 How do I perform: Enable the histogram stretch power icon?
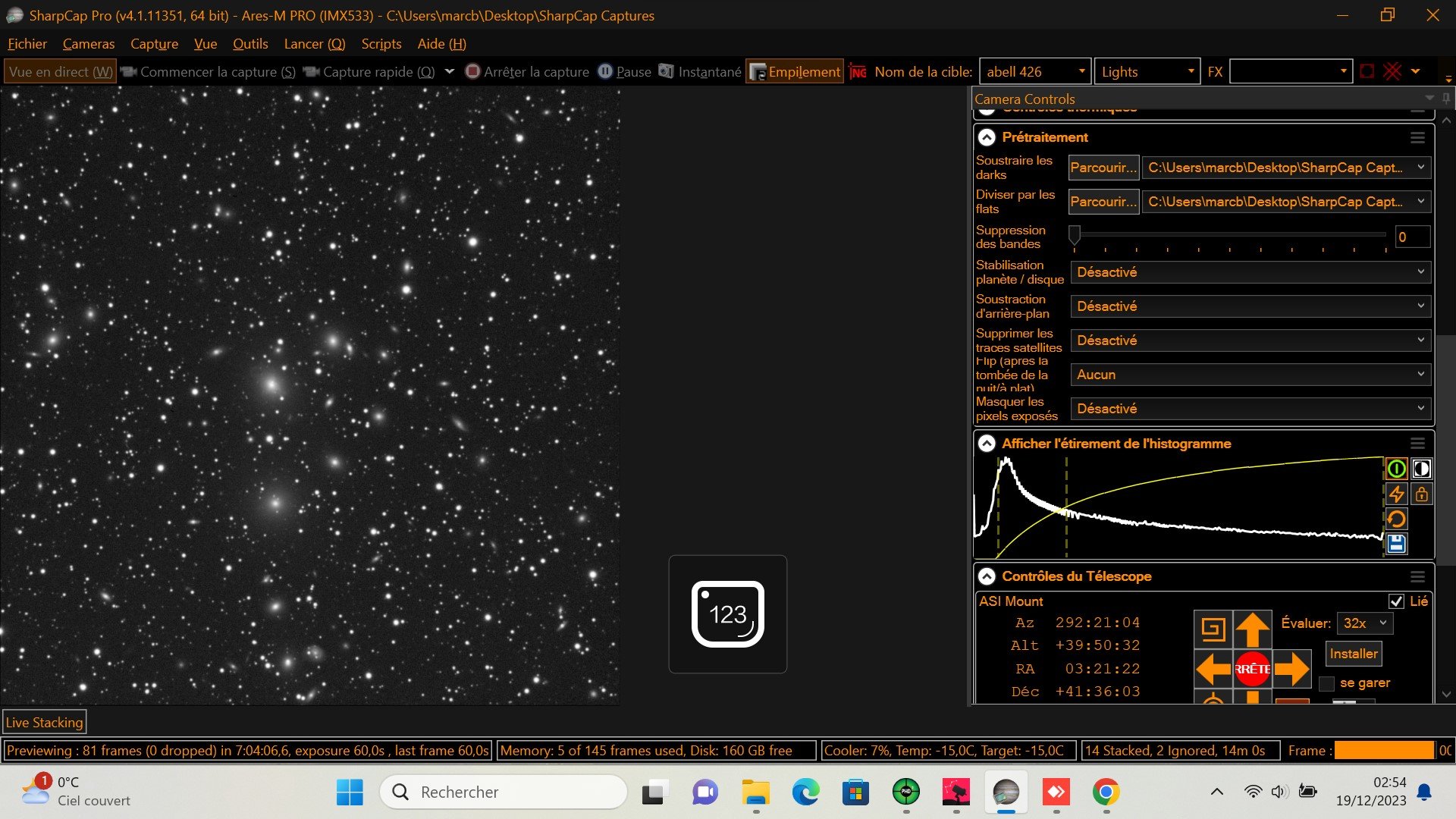1396,469
